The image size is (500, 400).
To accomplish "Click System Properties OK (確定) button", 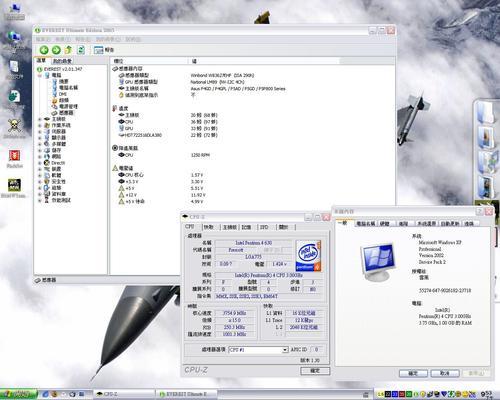I will pos(413,373).
